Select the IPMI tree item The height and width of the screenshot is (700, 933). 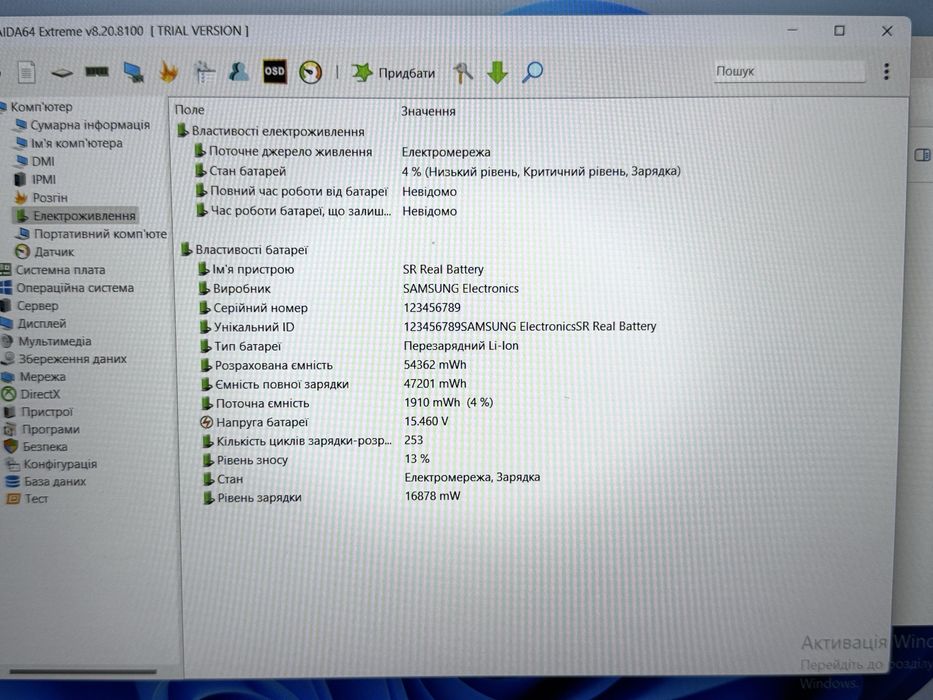point(35,179)
